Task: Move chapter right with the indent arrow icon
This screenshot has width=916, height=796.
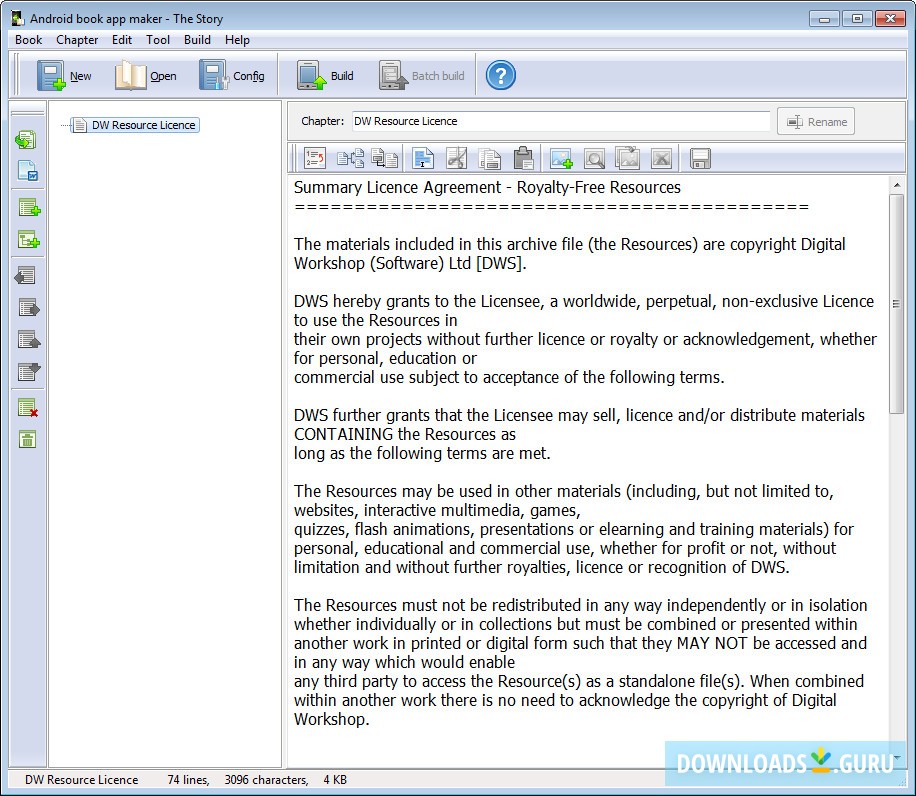Action: (29, 307)
